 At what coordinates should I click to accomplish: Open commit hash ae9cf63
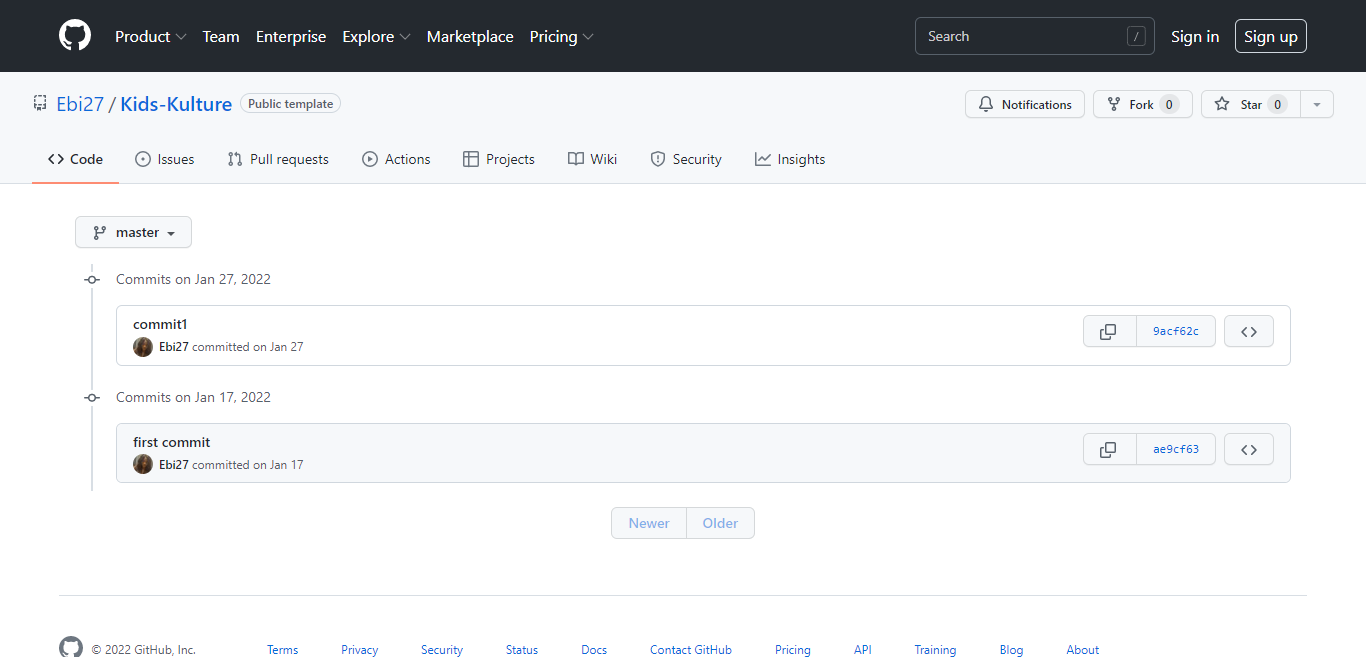pos(1176,449)
